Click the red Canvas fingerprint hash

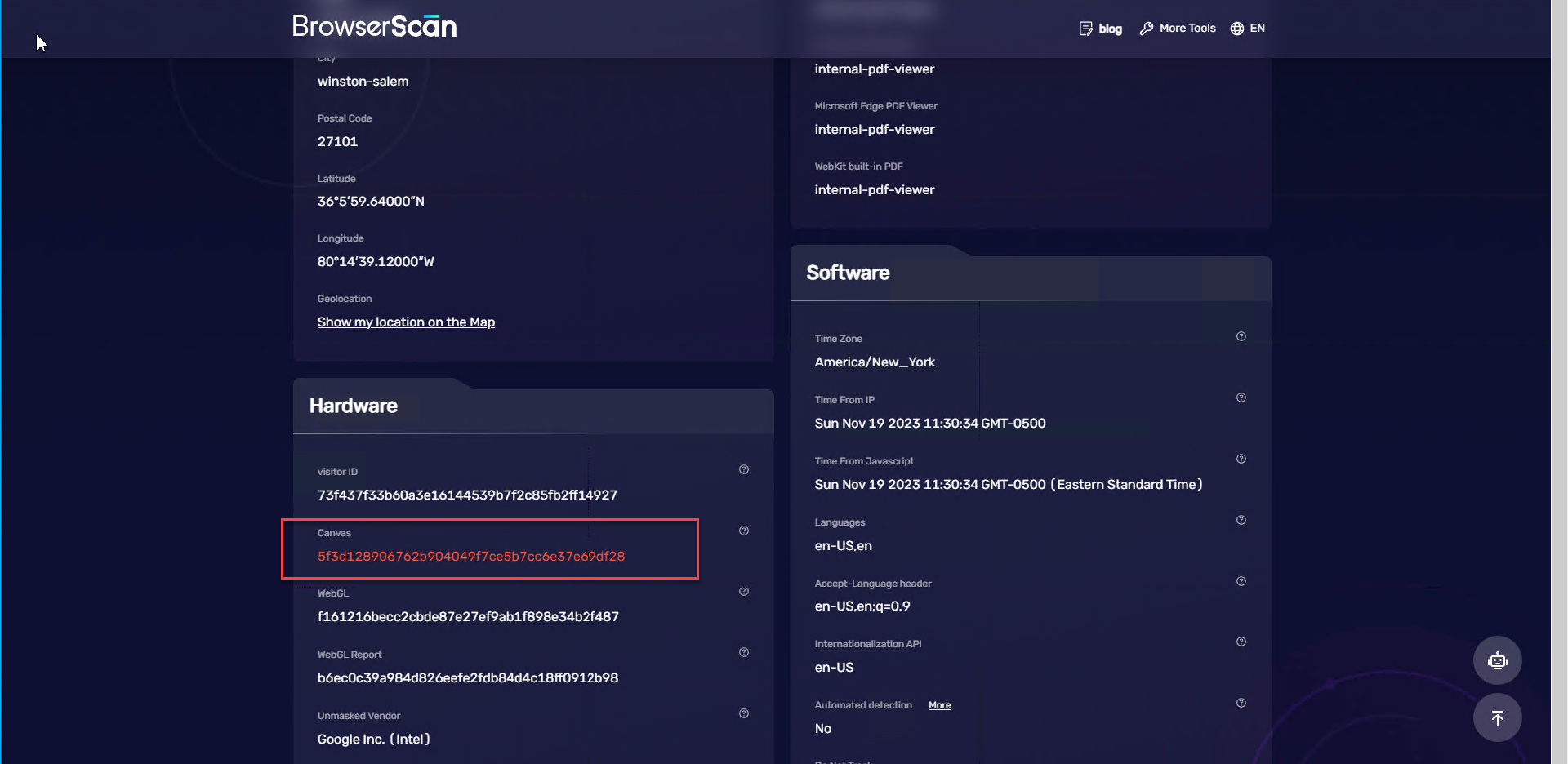[x=470, y=557]
